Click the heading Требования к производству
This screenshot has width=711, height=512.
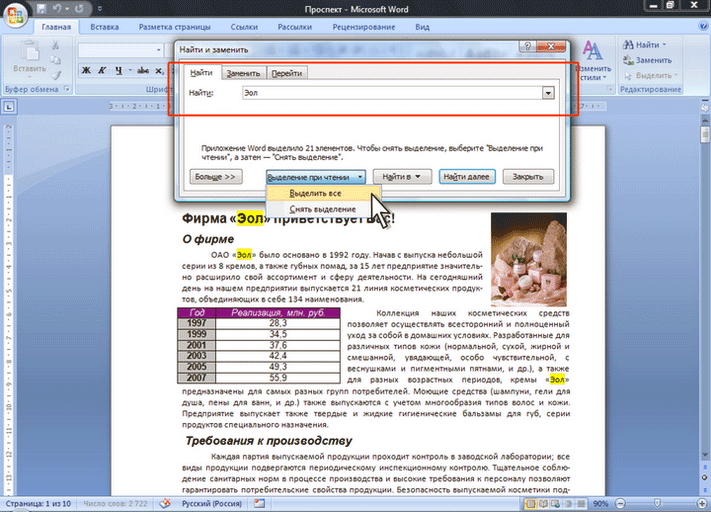(268, 441)
